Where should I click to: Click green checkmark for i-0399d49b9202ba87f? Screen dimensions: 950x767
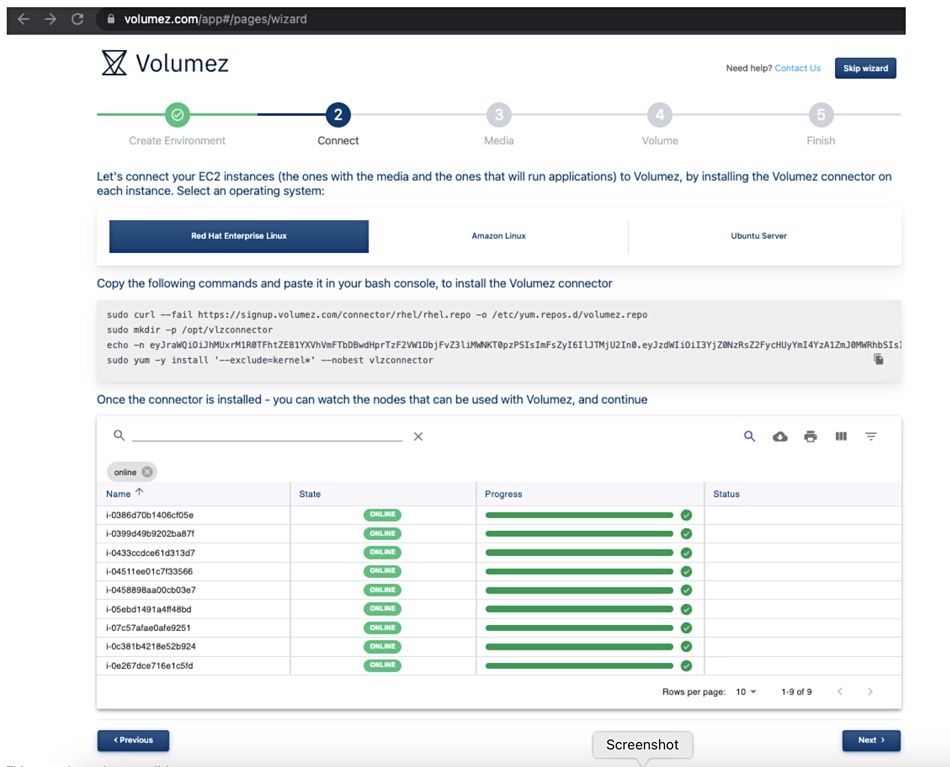[x=686, y=534]
